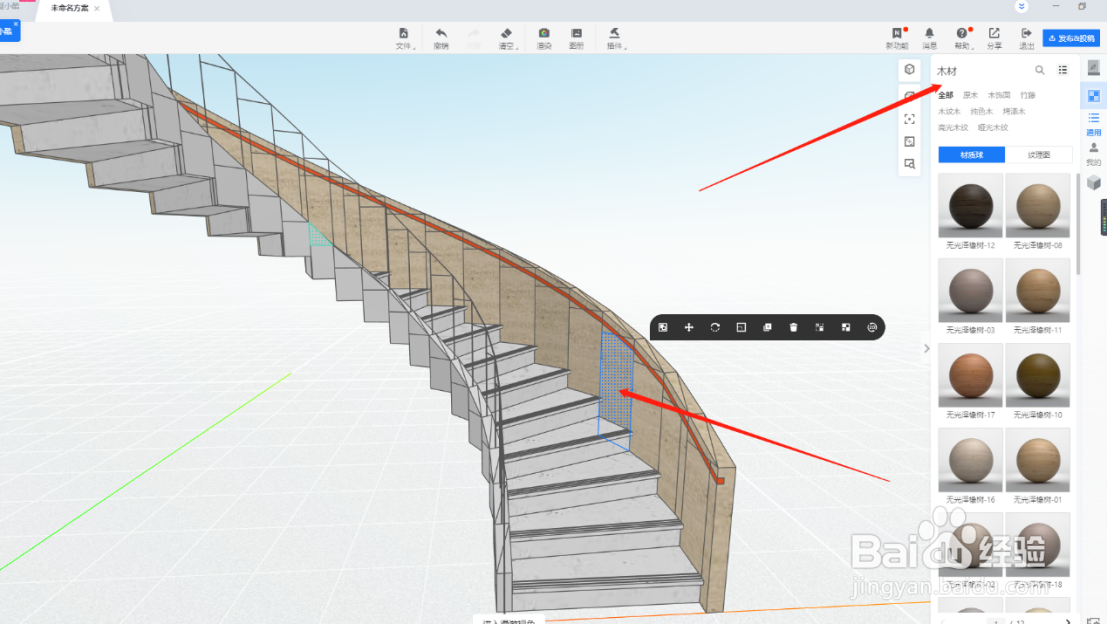1108x624 pixels.
Task: Open the 清空 clear dropdown
Action: [x=506, y=38]
